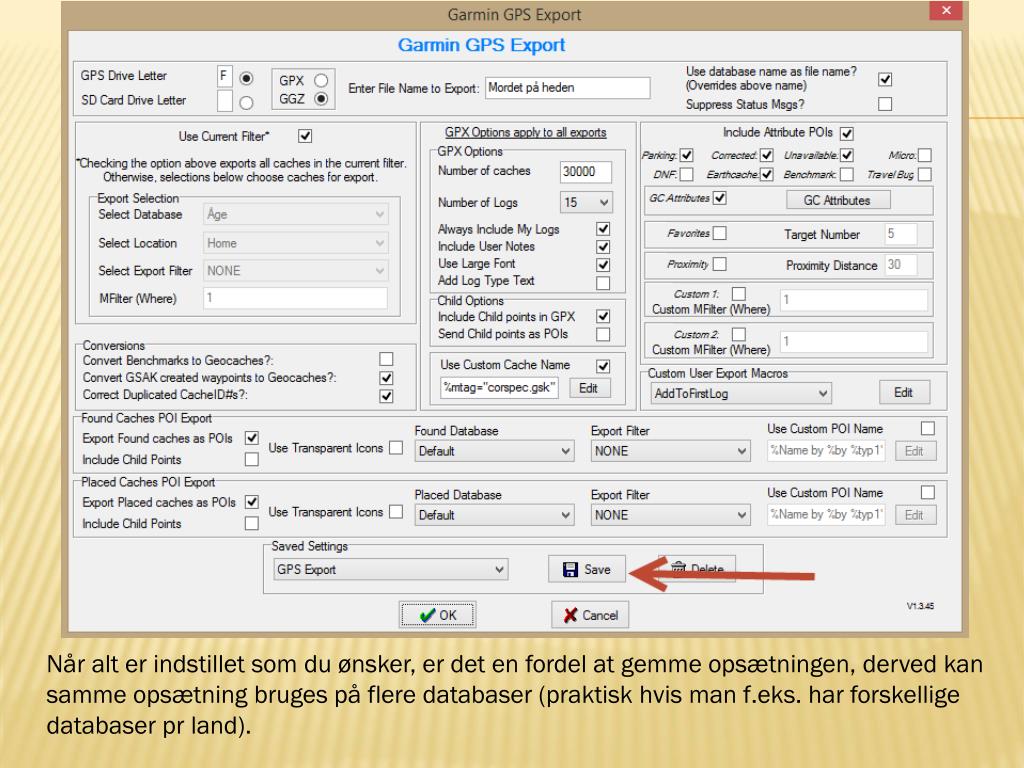Click the MFilter (Where) input field
Screen dimensions: 1024x768
[295, 298]
